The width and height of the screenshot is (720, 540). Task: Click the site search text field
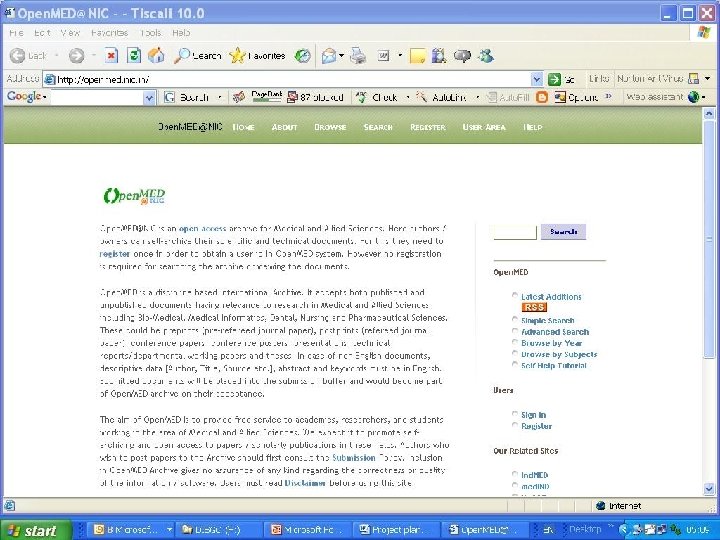click(515, 232)
